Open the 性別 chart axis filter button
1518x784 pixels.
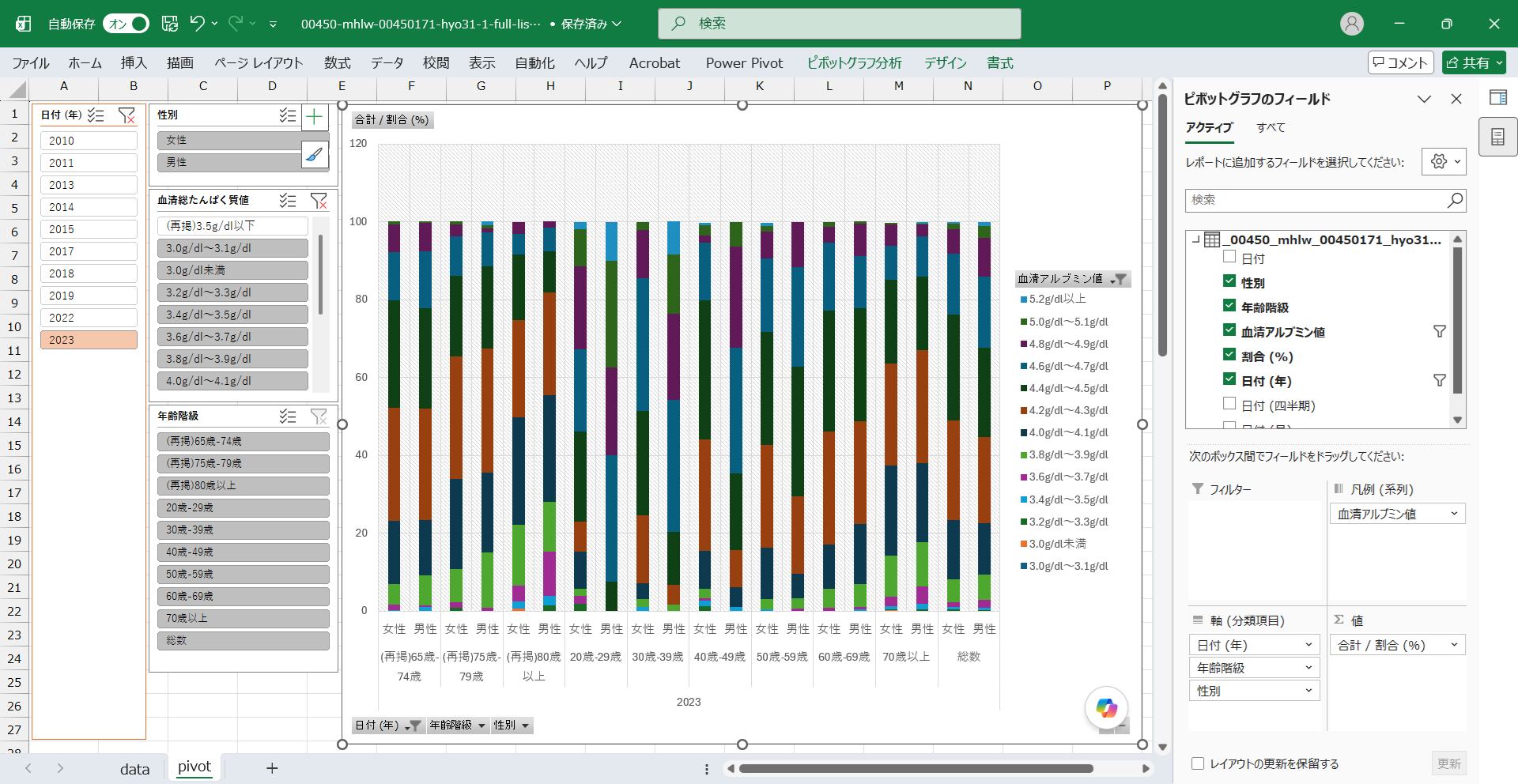512,726
